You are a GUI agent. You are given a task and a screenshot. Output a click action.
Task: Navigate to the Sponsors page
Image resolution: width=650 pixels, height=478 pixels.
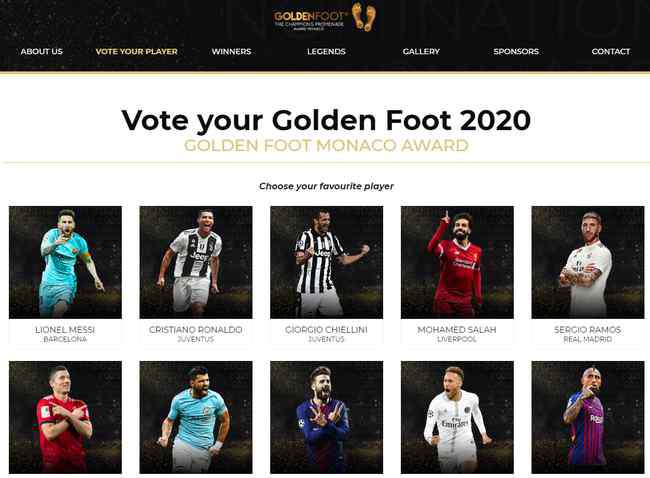(x=516, y=51)
